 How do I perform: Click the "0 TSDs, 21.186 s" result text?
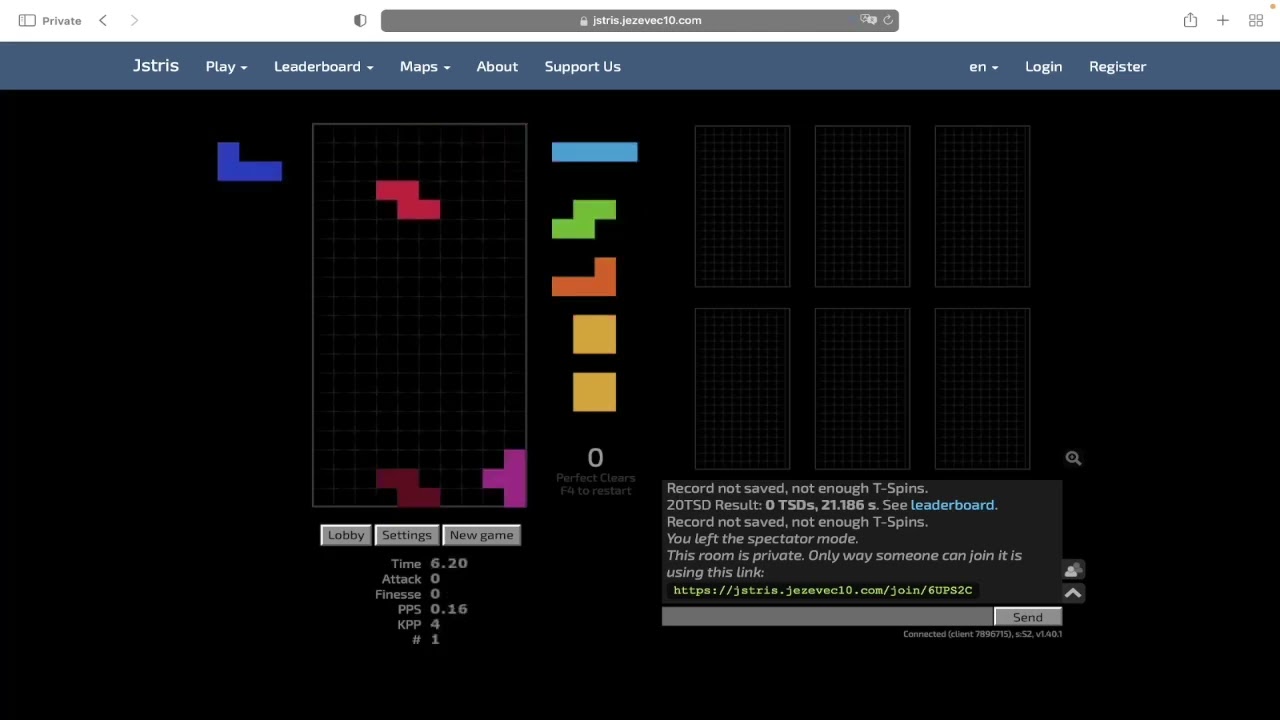(821, 505)
